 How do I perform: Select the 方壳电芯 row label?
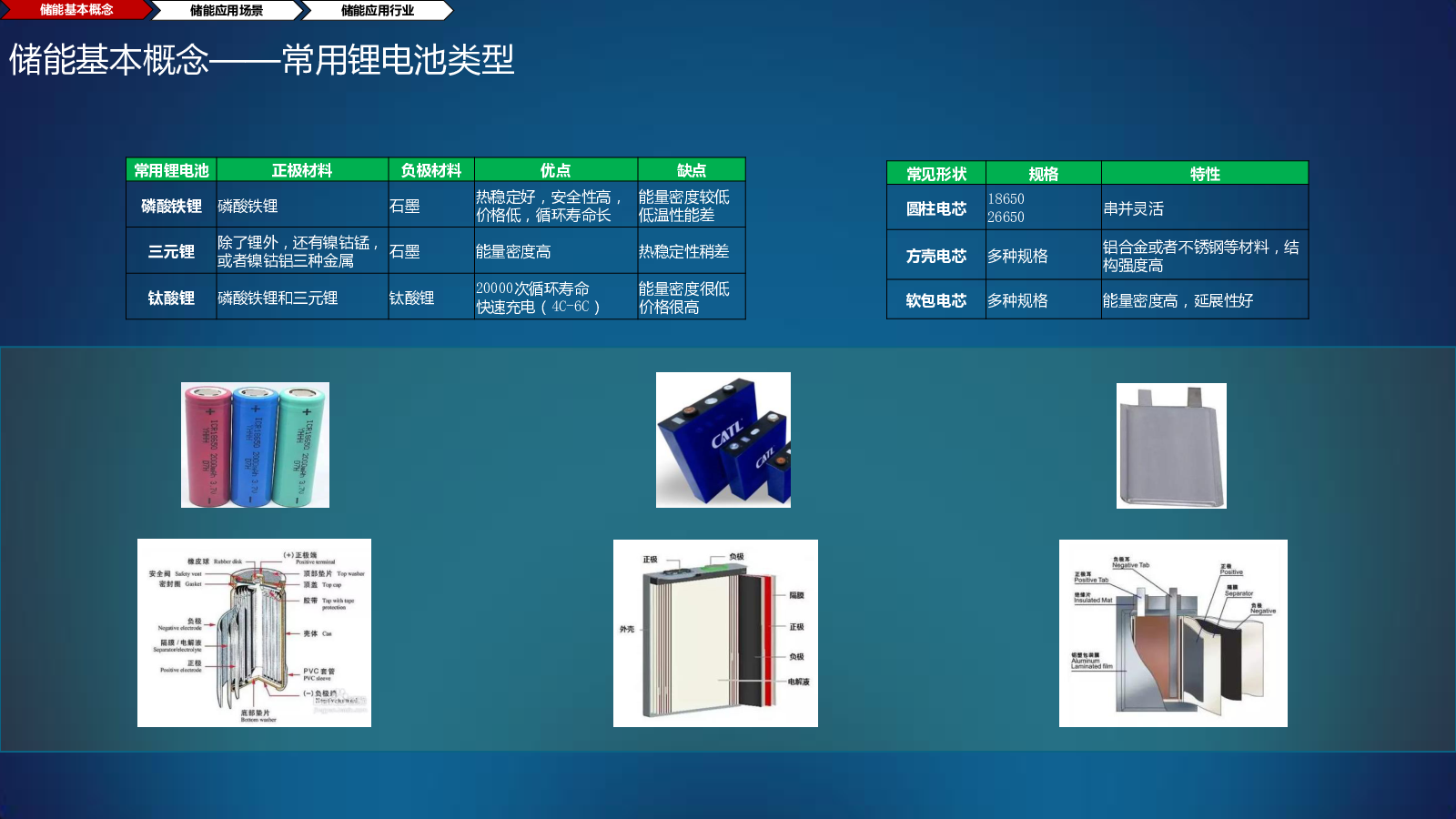point(936,256)
